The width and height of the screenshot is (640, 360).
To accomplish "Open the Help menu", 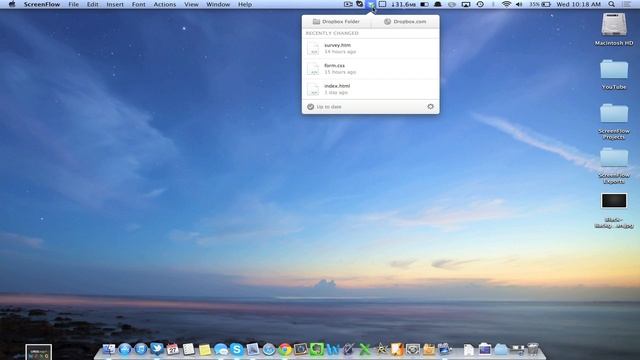I will click(x=245, y=4).
